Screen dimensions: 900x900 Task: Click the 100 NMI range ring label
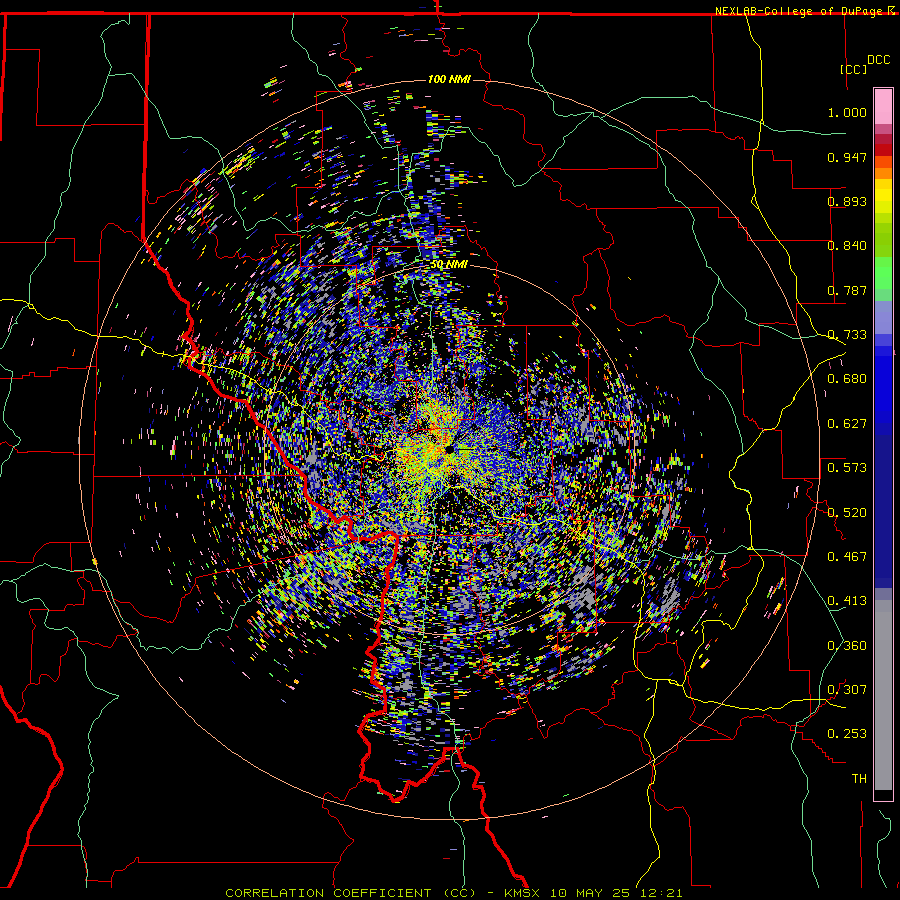pyautogui.click(x=449, y=79)
